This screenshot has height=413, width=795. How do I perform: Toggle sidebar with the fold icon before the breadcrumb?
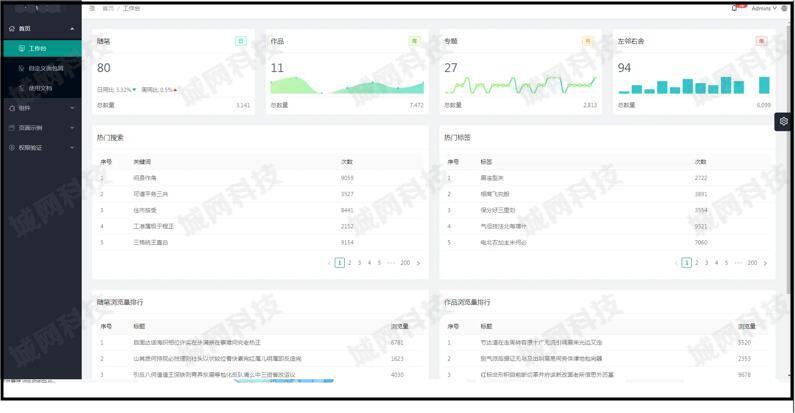[x=92, y=9]
